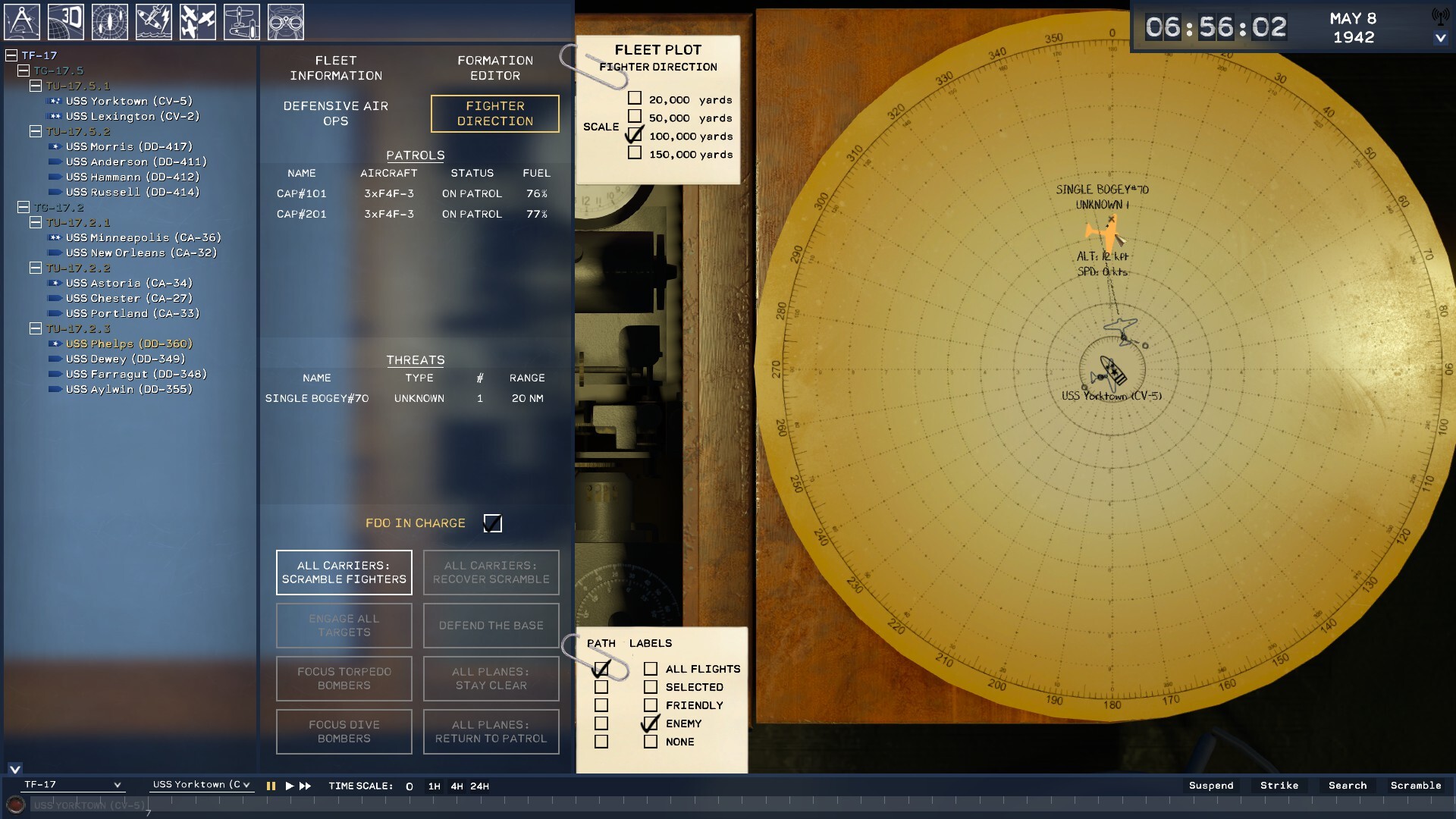Viewport: 1456px width, 819px height.
Task: Select the 150,000 yards scale checkbox
Action: (x=635, y=153)
